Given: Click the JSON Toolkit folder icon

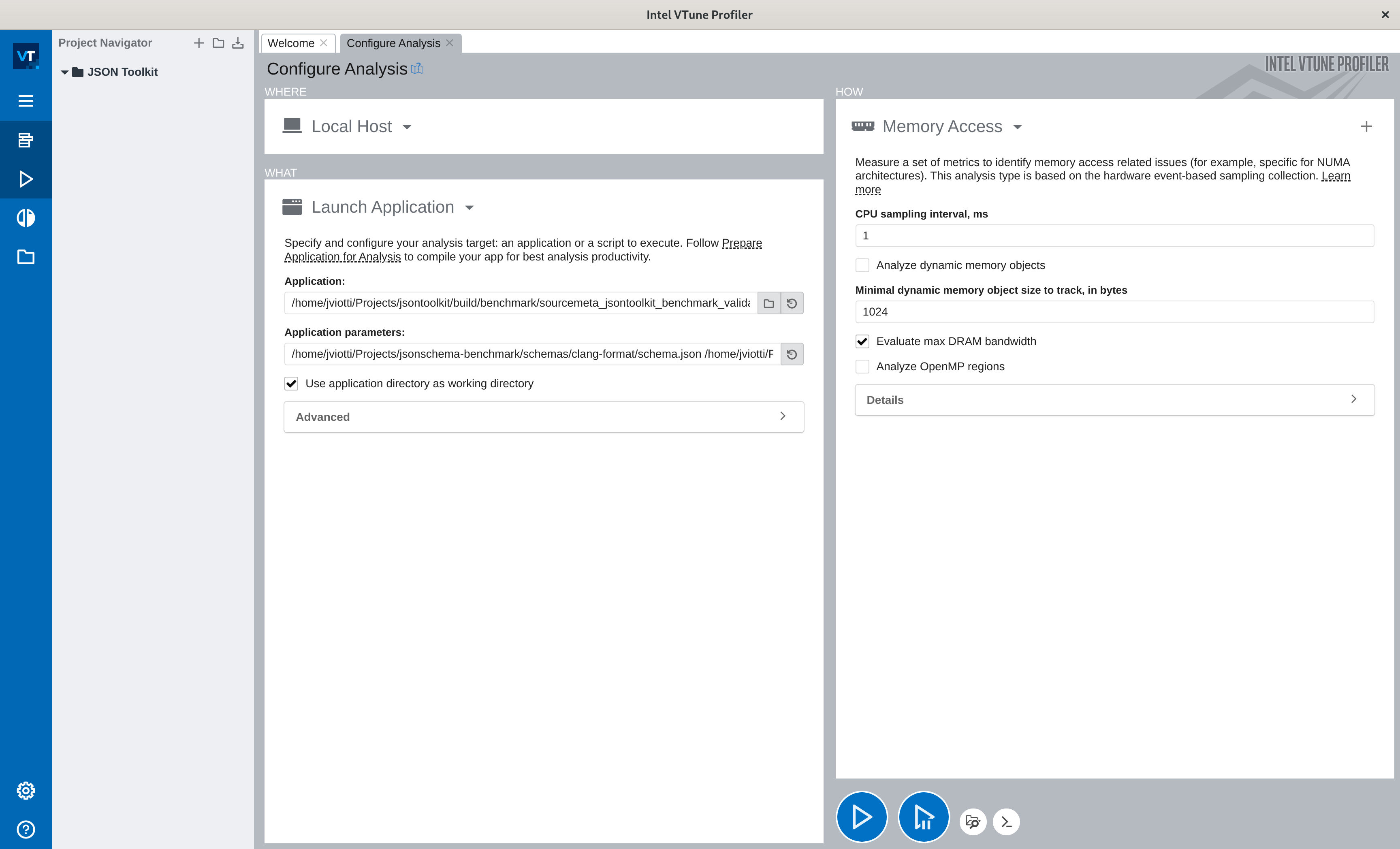Looking at the screenshot, I should 78,72.
